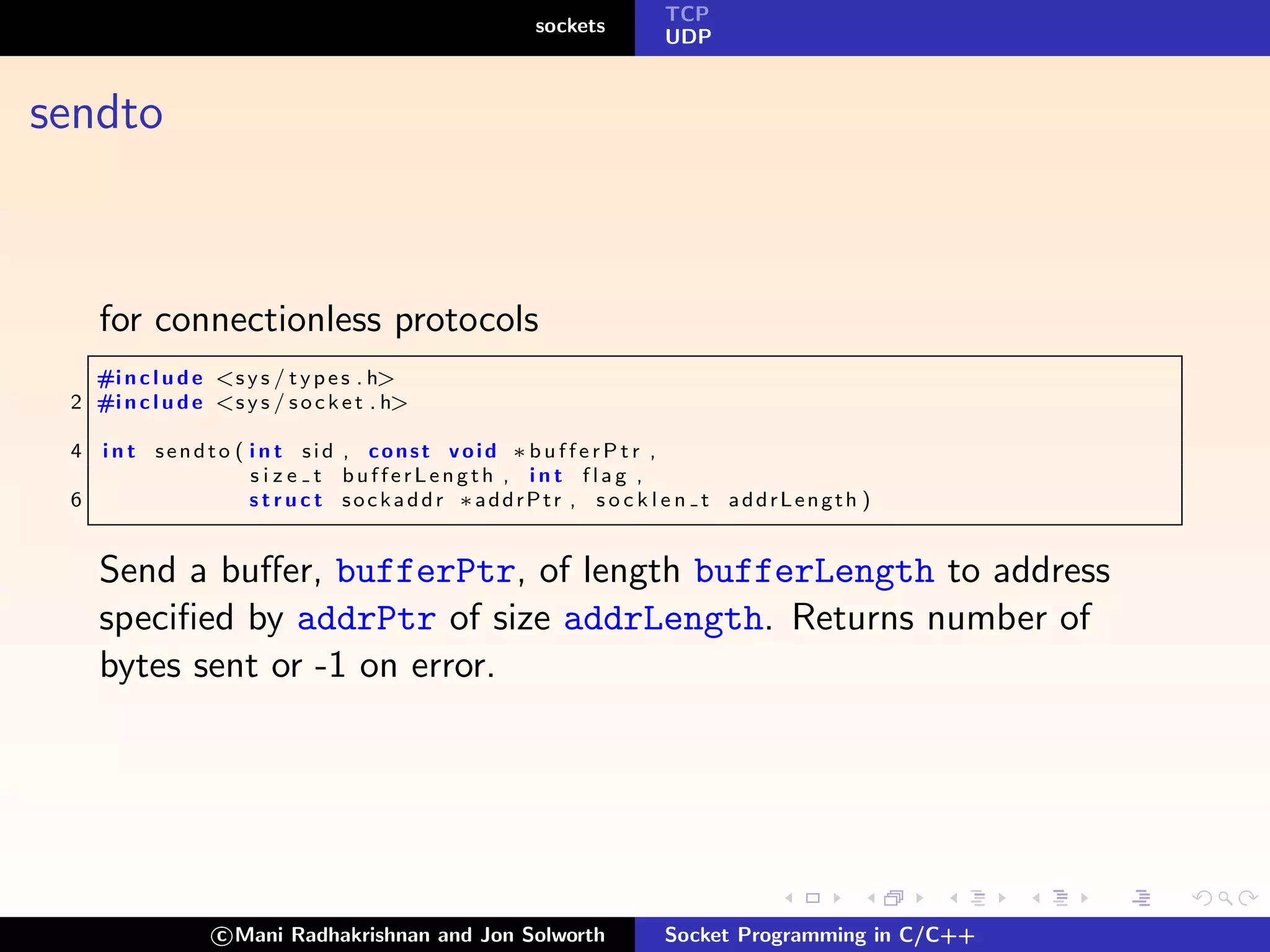Click the blue 'bufferLength' word in the description
This screenshot has height=952, width=1270.
(814, 571)
